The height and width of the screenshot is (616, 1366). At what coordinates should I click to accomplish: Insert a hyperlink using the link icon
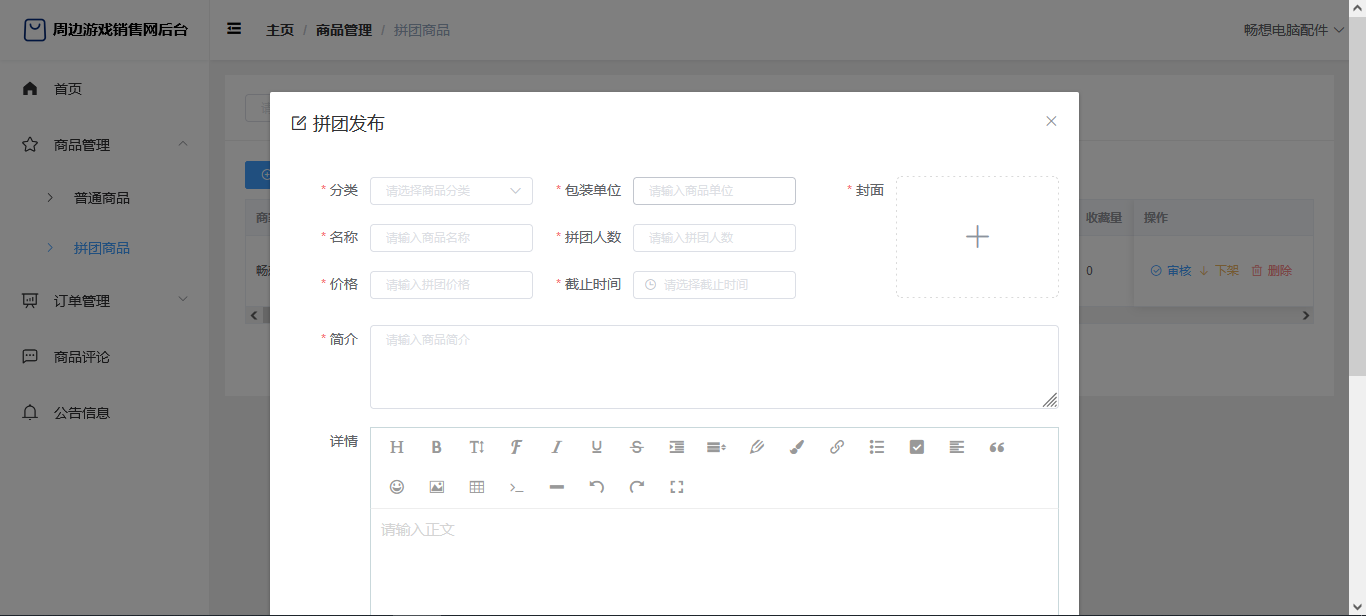[837, 447]
